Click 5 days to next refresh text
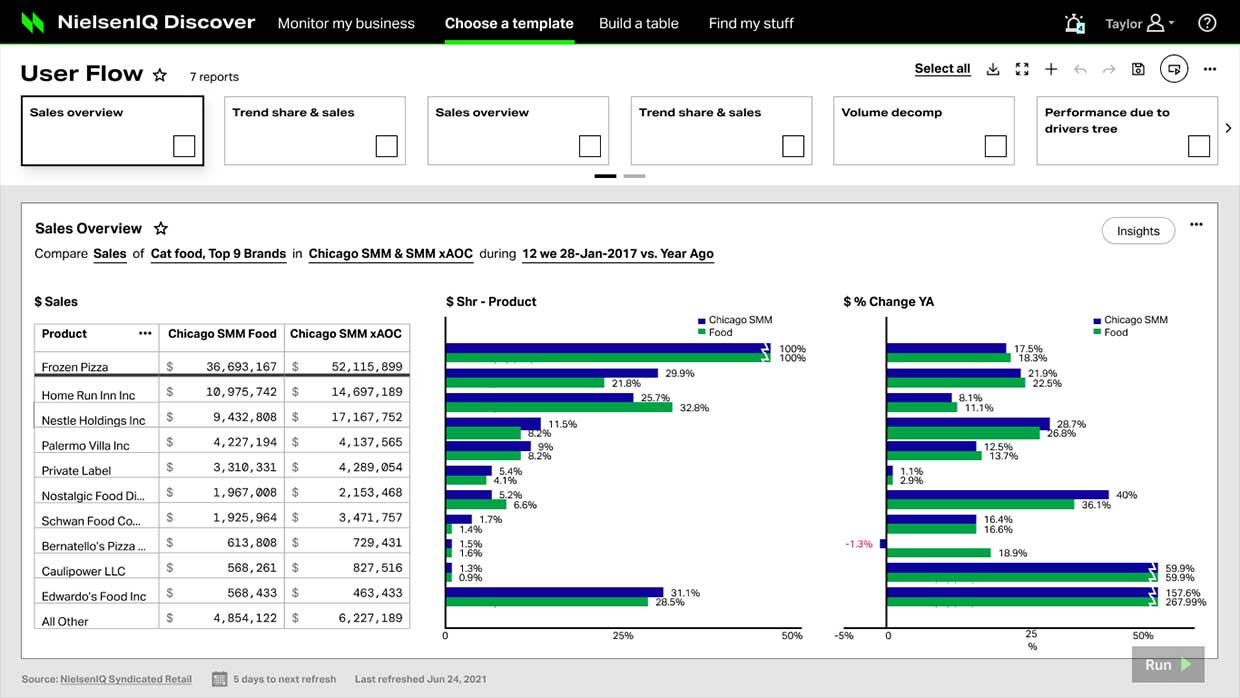Image resolution: width=1240 pixels, height=698 pixels. (285, 679)
